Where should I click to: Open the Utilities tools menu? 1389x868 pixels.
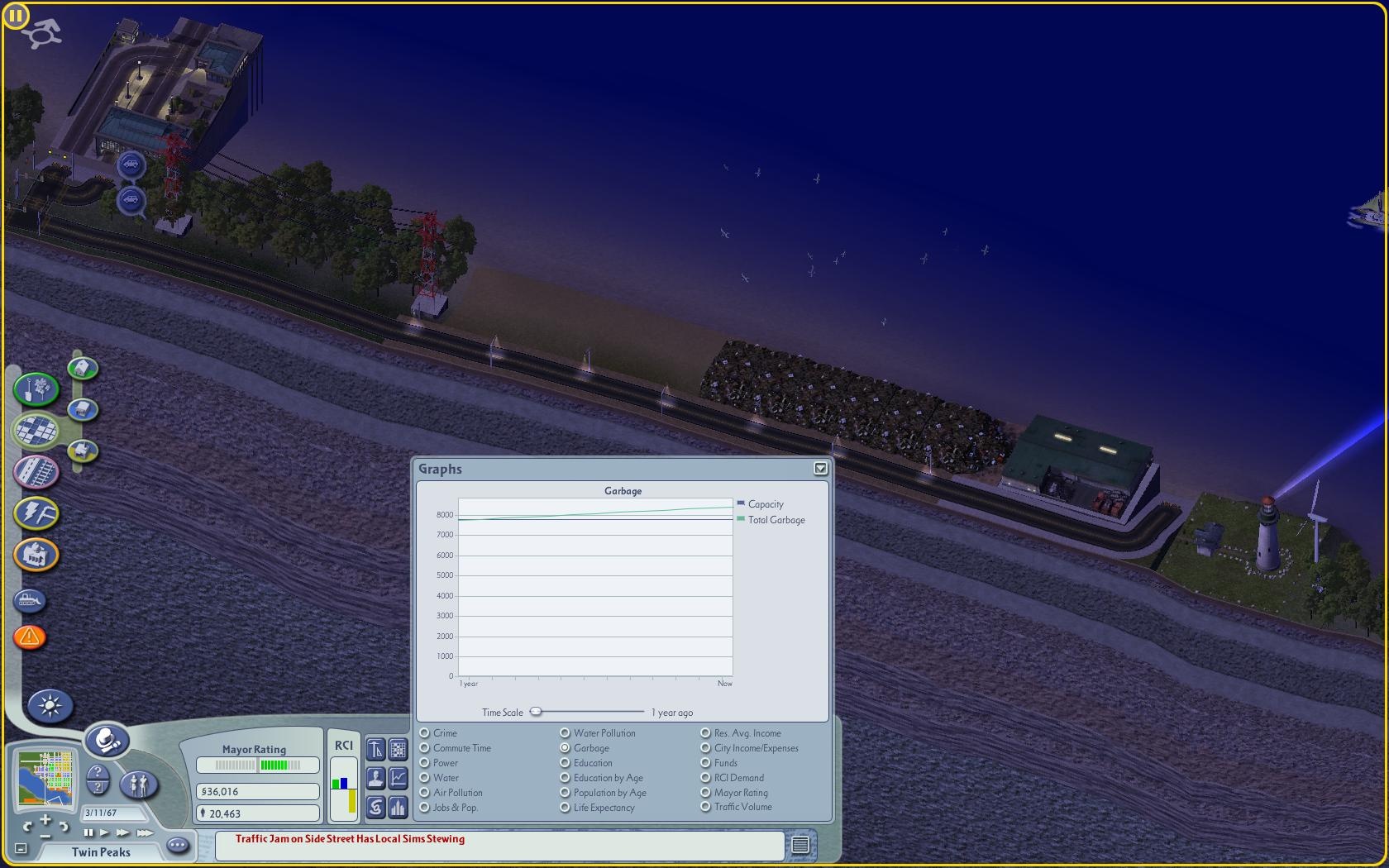point(36,513)
